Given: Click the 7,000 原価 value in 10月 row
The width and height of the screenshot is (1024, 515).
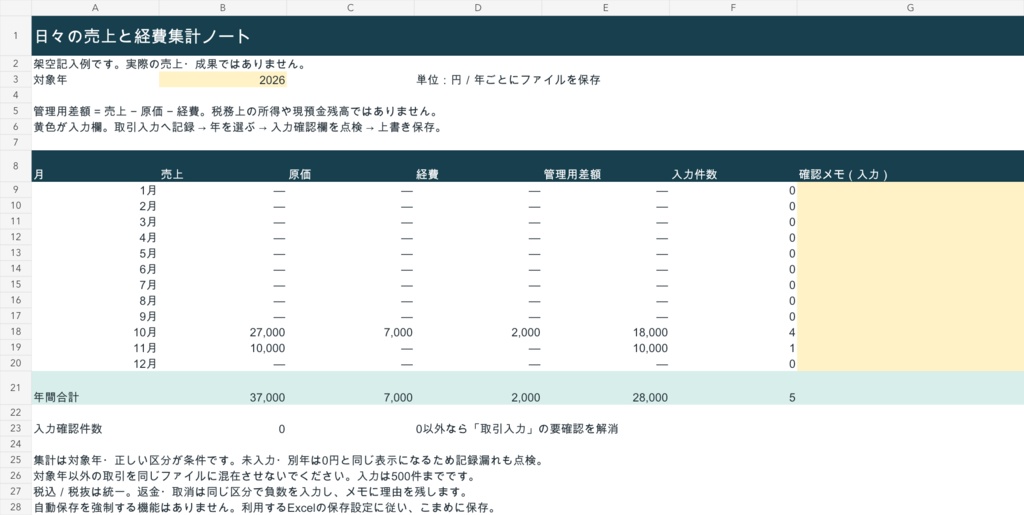Looking at the screenshot, I should (350, 332).
